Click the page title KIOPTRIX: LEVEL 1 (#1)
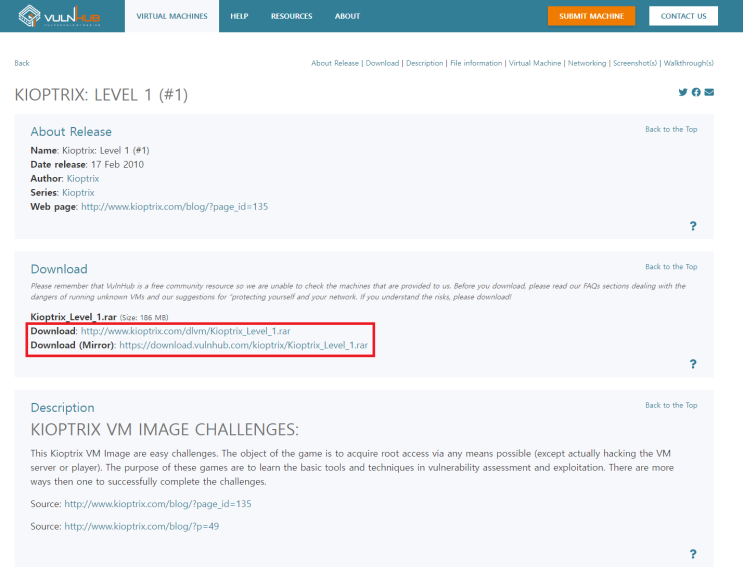743x567 pixels. tap(101, 95)
